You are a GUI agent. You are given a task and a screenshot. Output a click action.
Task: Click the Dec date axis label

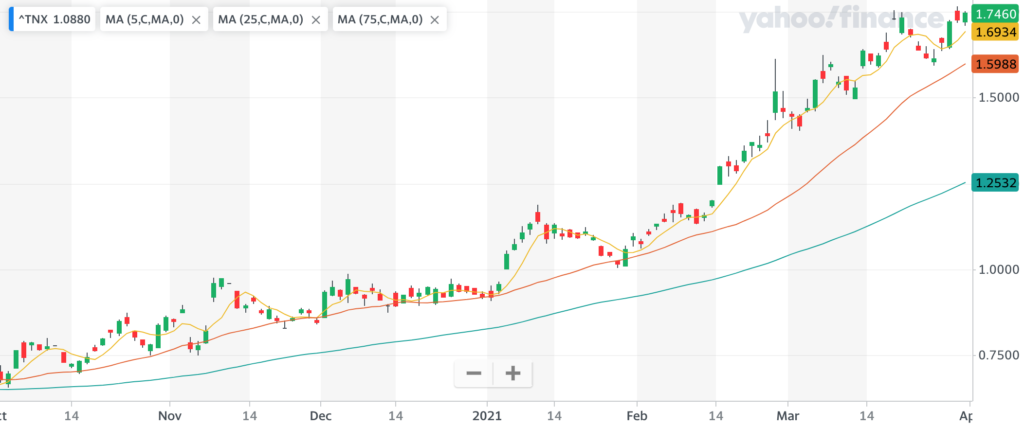coord(321,414)
